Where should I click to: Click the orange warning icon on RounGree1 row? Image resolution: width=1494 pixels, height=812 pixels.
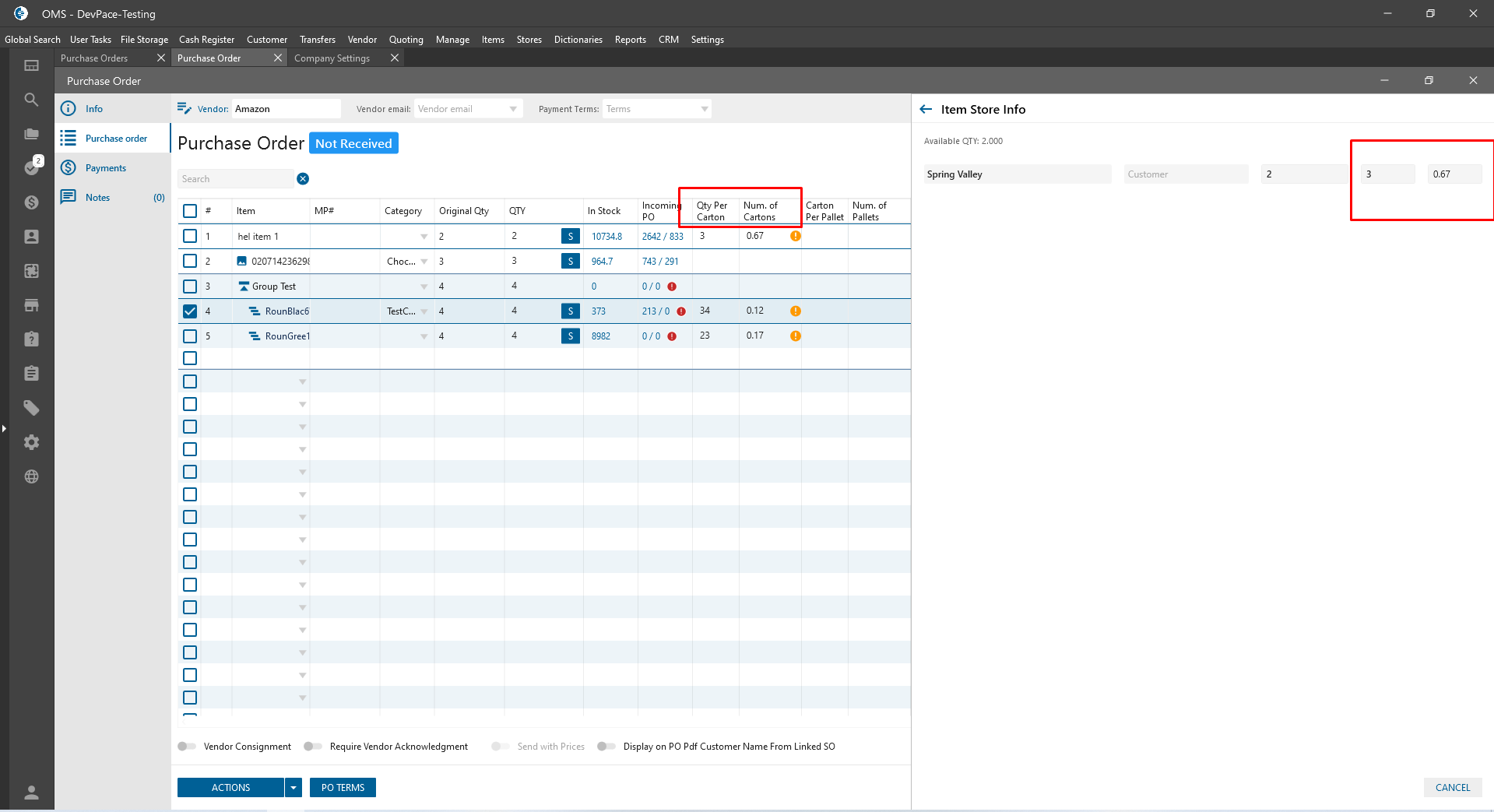pos(796,336)
